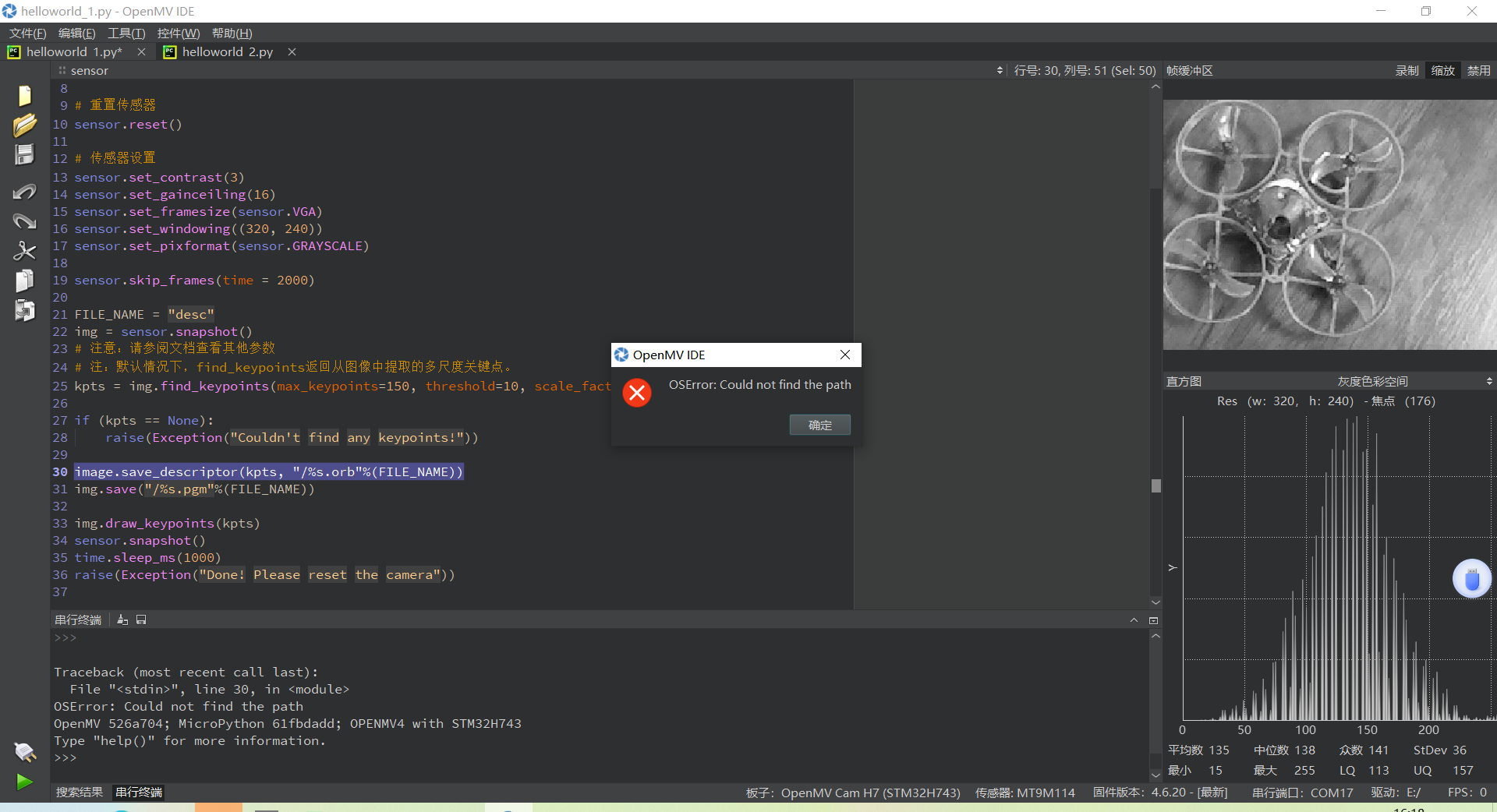
Task: Click the 驱动: E:/ status entry
Action: pyautogui.click(x=1396, y=793)
